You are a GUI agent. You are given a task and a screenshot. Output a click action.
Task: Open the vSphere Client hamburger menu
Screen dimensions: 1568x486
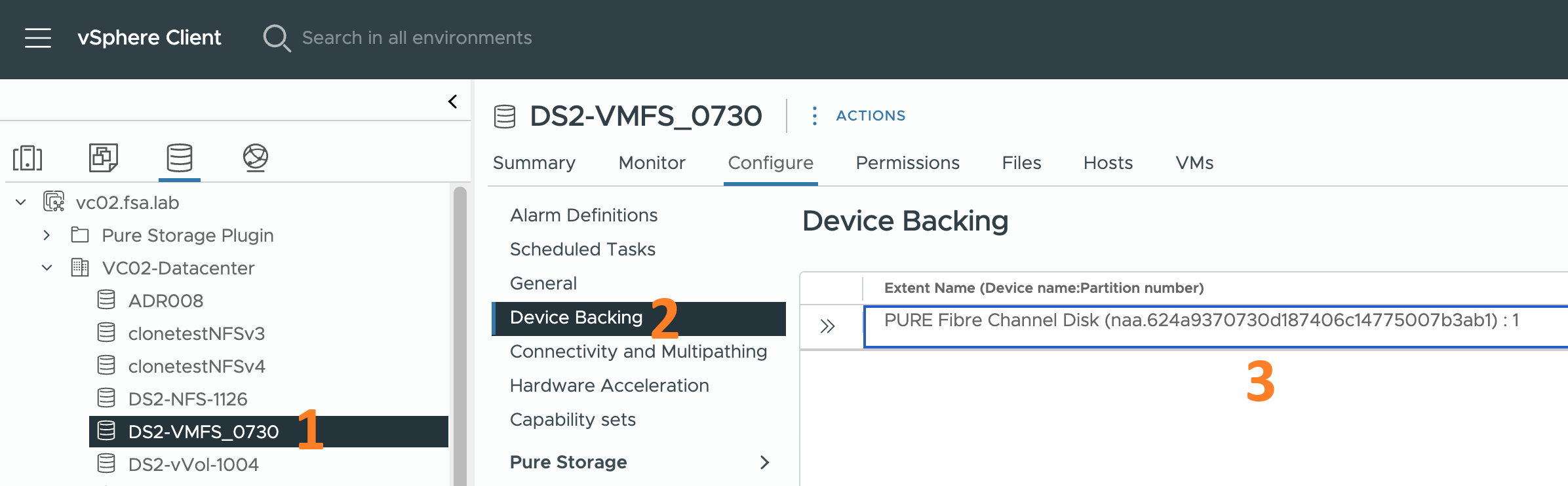[37, 38]
